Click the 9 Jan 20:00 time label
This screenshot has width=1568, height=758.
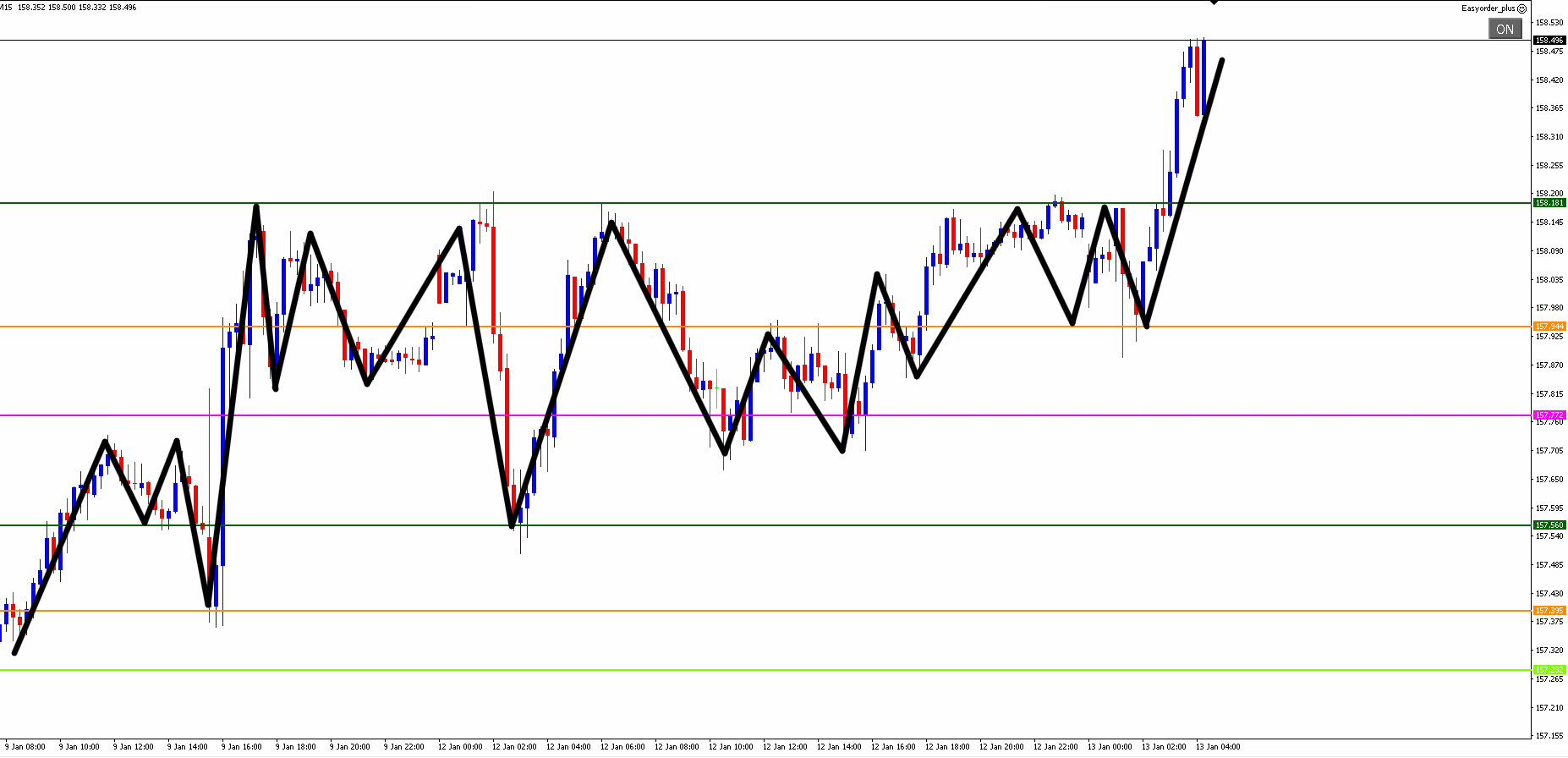(x=350, y=747)
